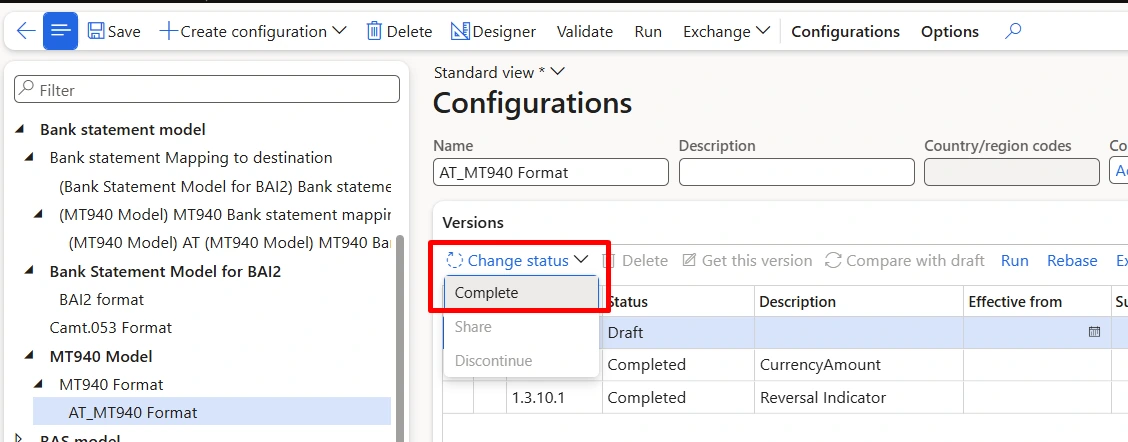Click Validate in the action bar
1128x442 pixels.
(x=585, y=32)
